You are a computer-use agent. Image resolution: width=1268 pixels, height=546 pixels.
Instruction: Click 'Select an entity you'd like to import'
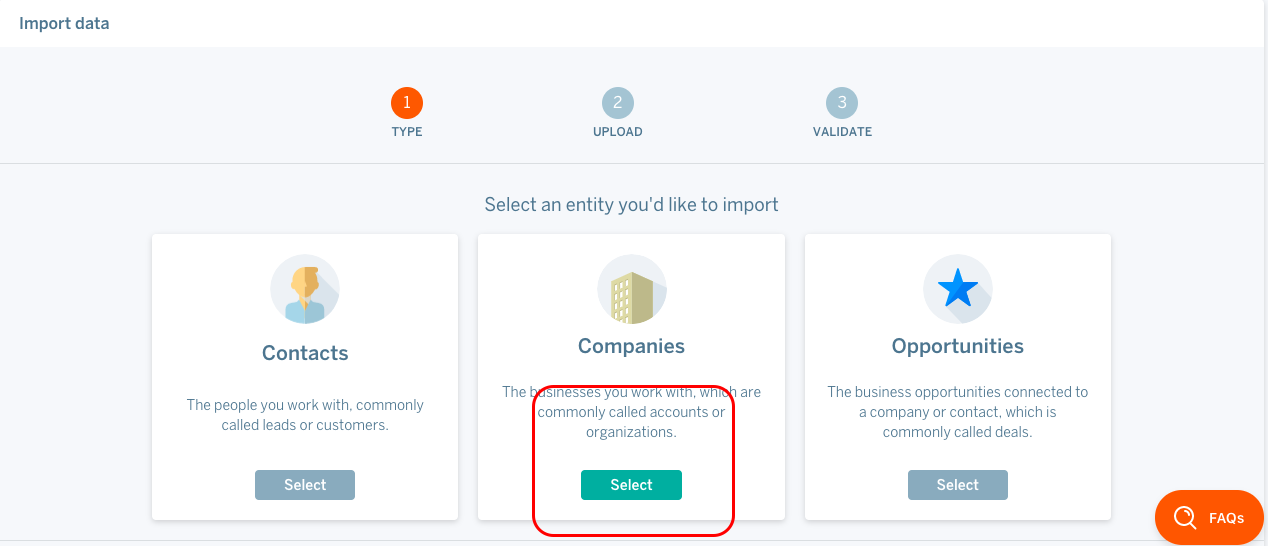coord(631,205)
